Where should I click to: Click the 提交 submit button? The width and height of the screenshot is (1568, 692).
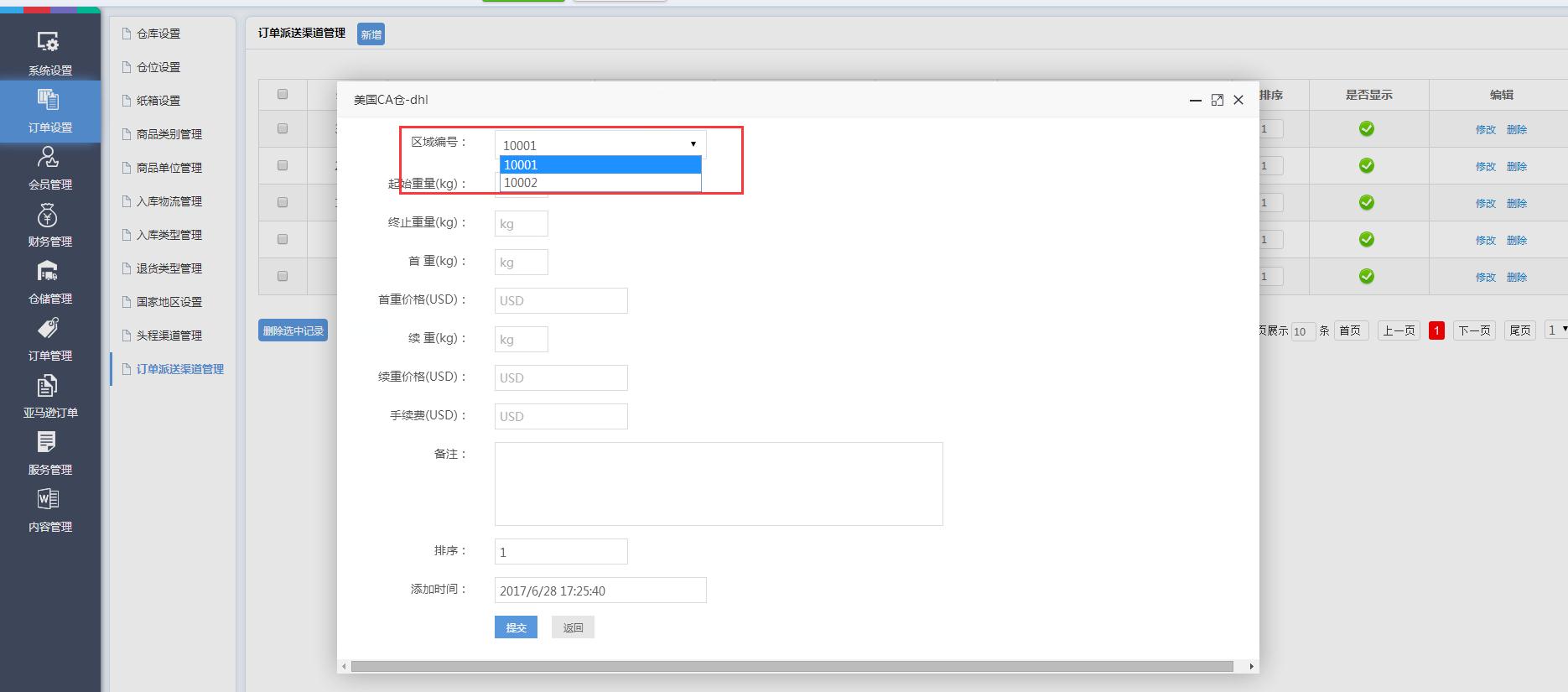coord(516,627)
